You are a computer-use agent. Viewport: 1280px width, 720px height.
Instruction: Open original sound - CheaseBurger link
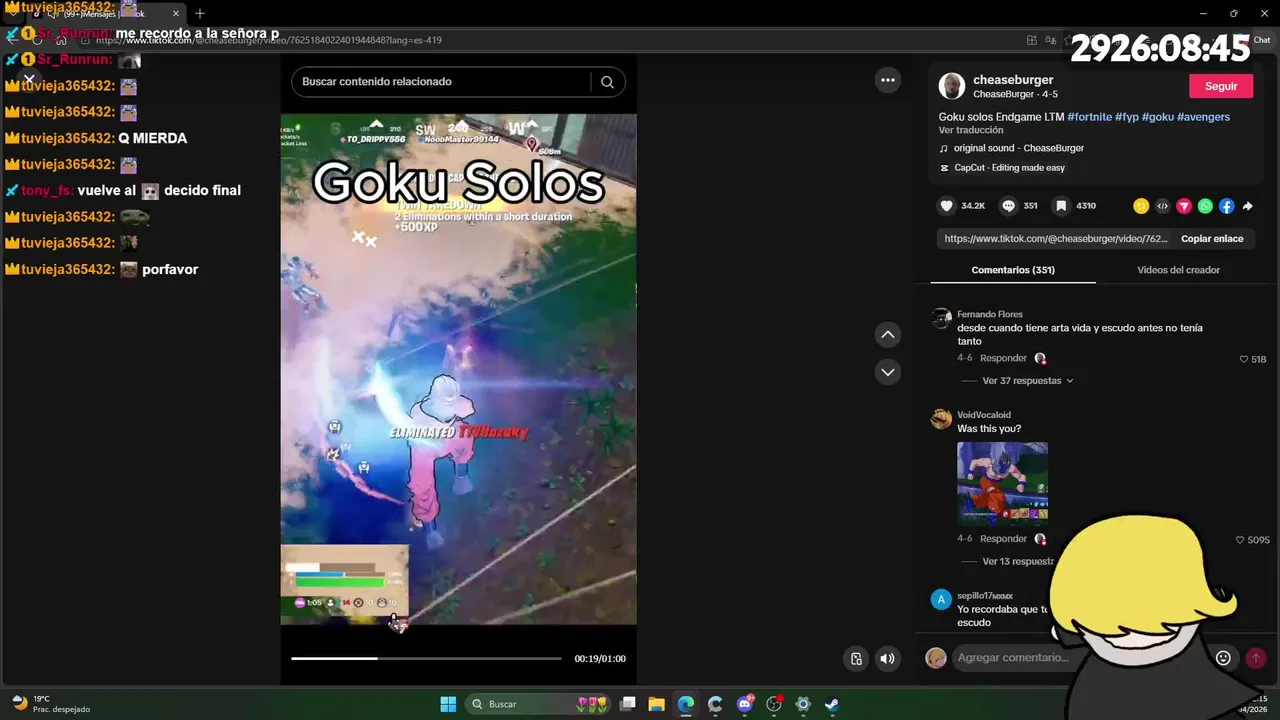tap(1018, 148)
